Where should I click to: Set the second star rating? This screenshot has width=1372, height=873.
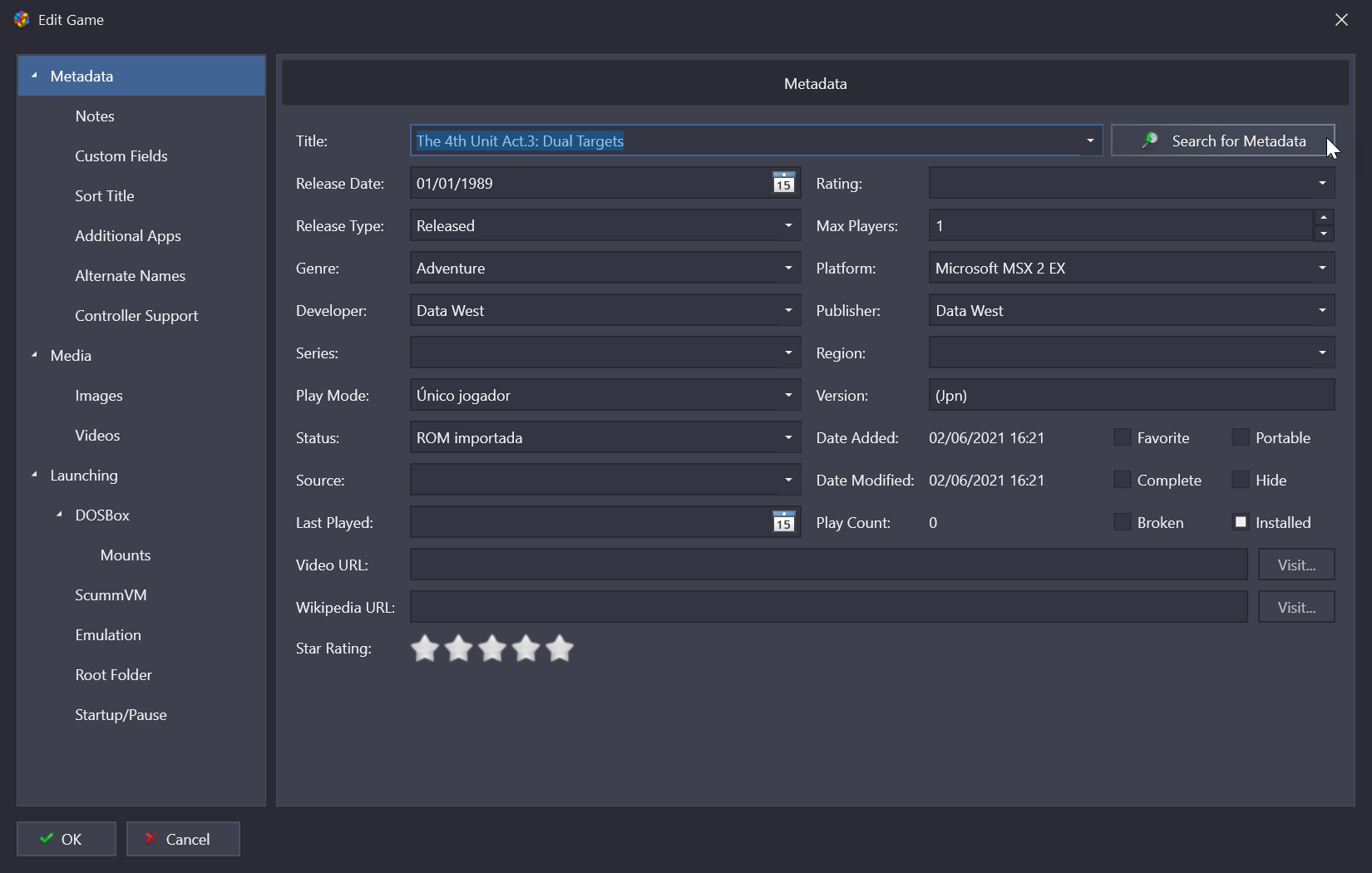(x=459, y=649)
